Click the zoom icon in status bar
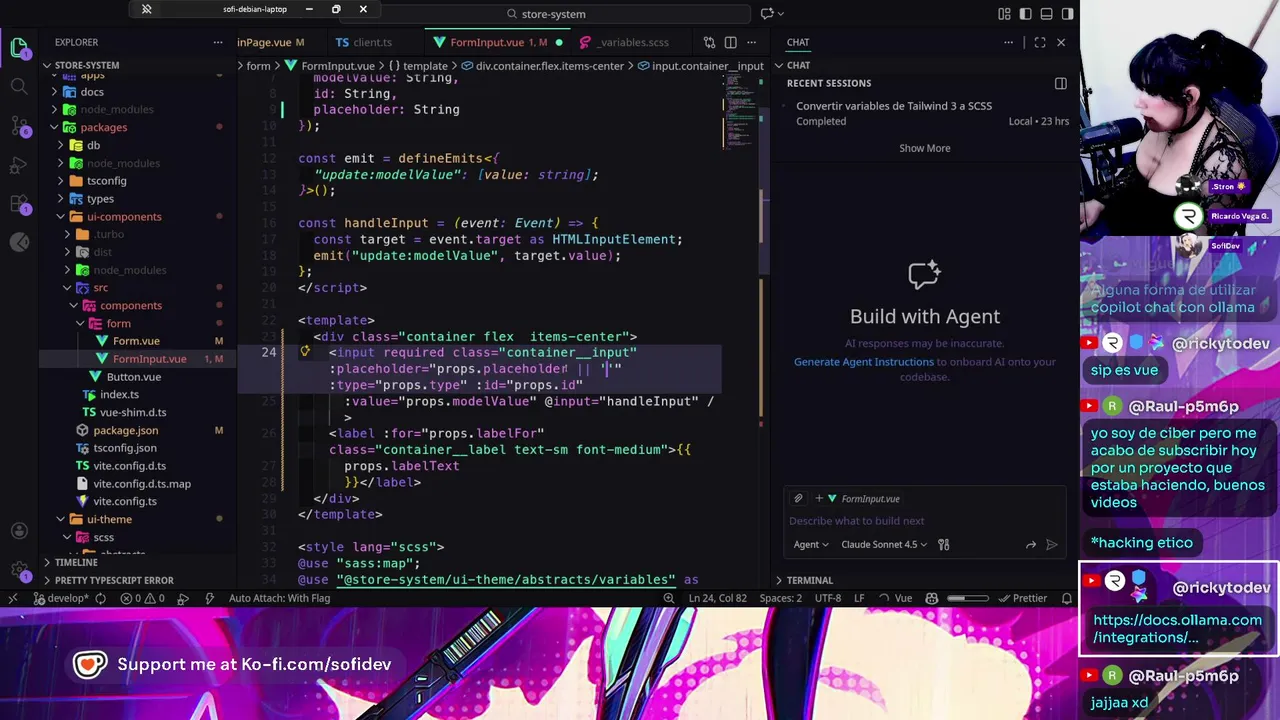This screenshot has height=720, width=1280. 669,598
